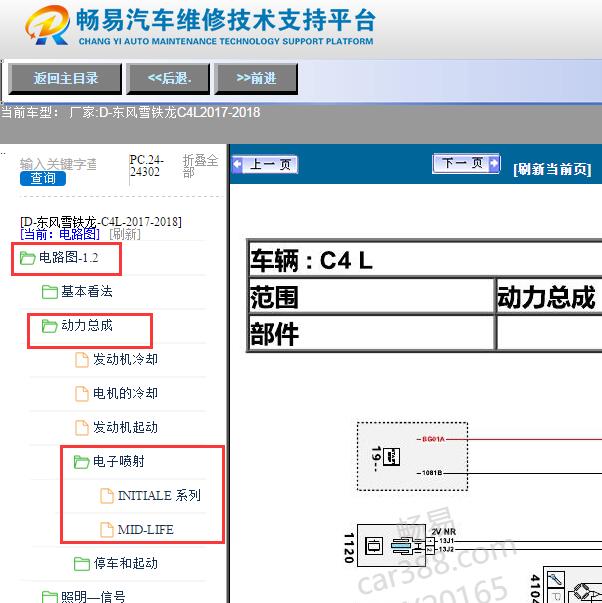Click the [刷新] link in sidebar
Screen dimensions: 602x603
click(125, 234)
